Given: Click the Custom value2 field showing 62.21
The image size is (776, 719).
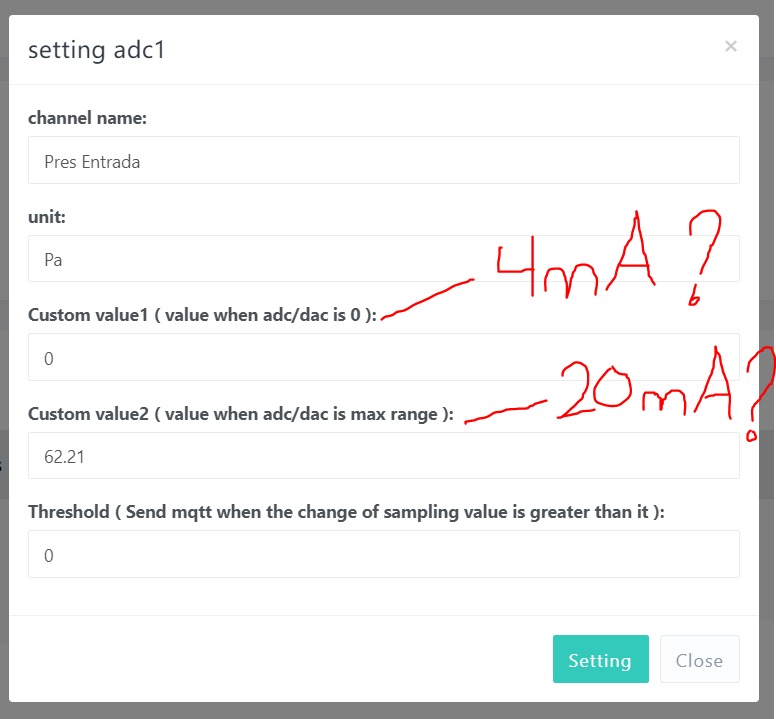Looking at the screenshot, I should 383,456.
